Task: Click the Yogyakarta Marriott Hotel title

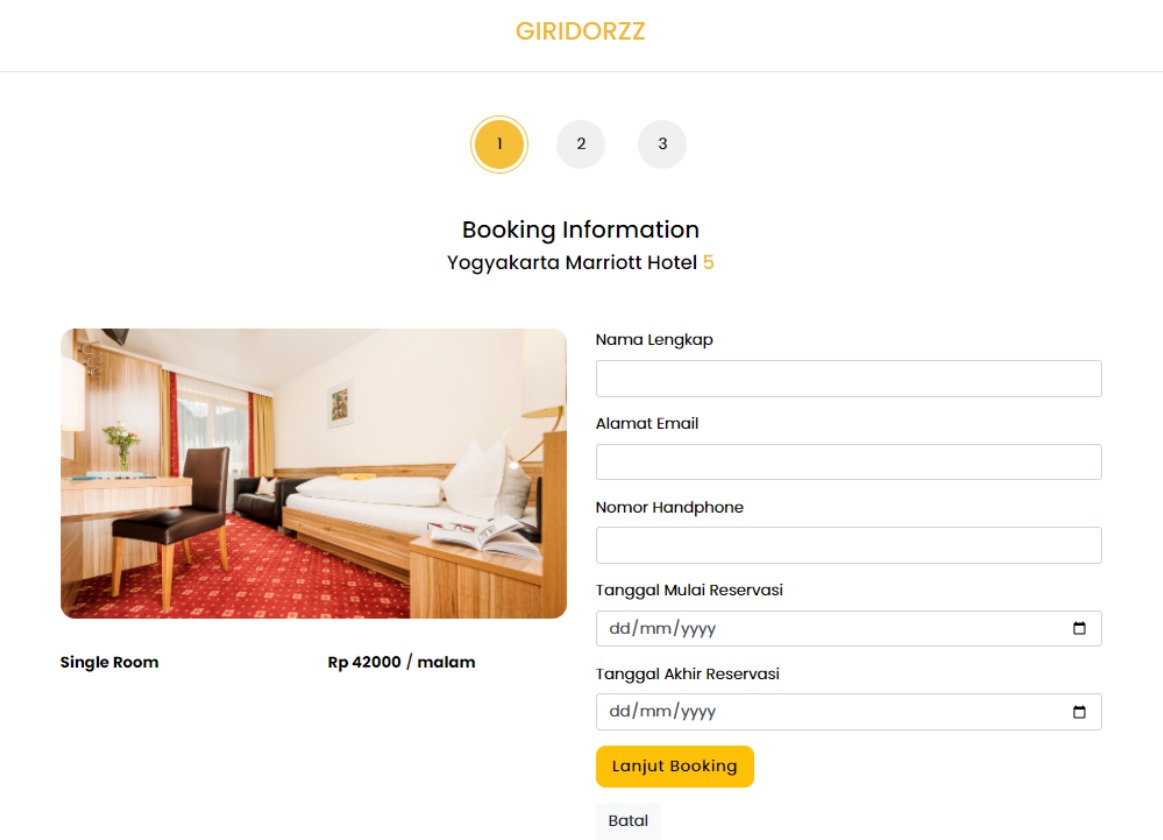Action: click(x=572, y=262)
